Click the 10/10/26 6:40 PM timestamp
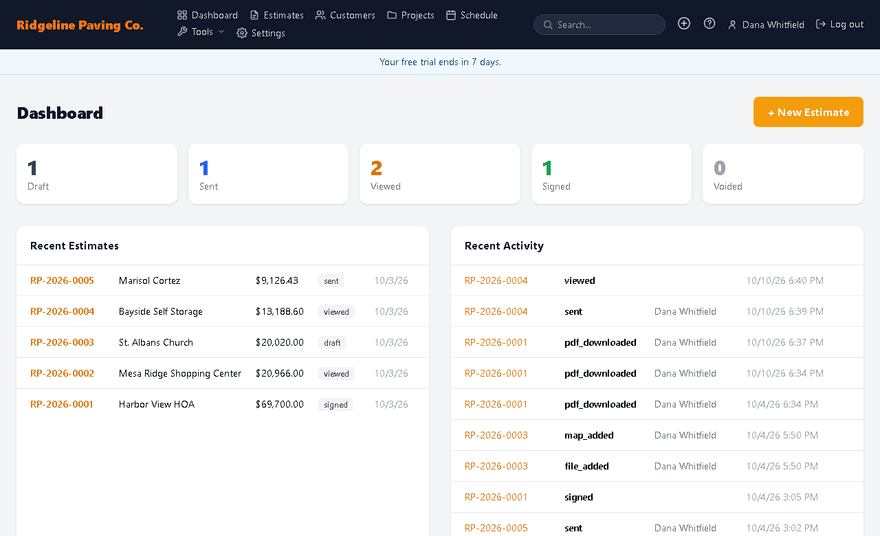 pyautogui.click(x=785, y=281)
